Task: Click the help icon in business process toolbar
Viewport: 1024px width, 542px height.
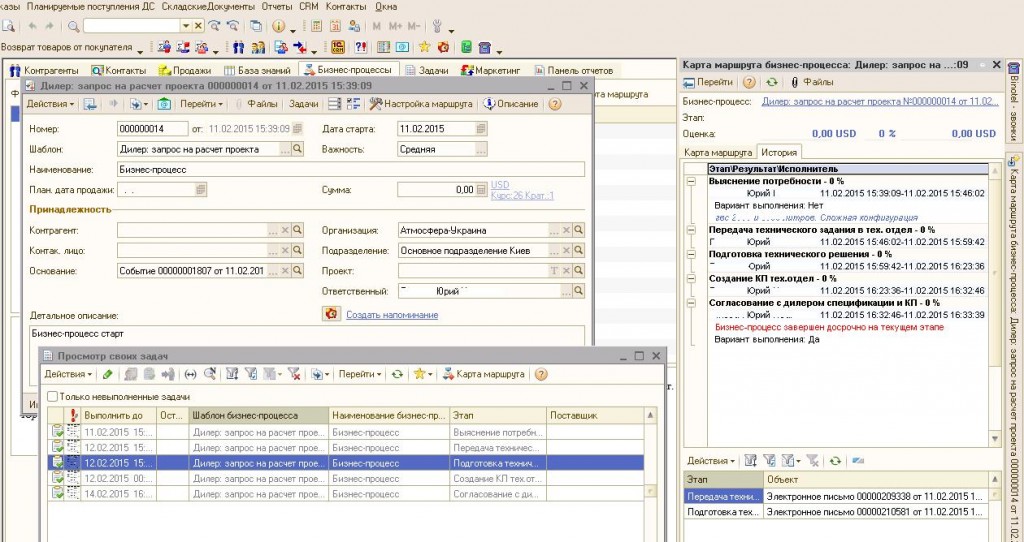Action: tap(554, 104)
